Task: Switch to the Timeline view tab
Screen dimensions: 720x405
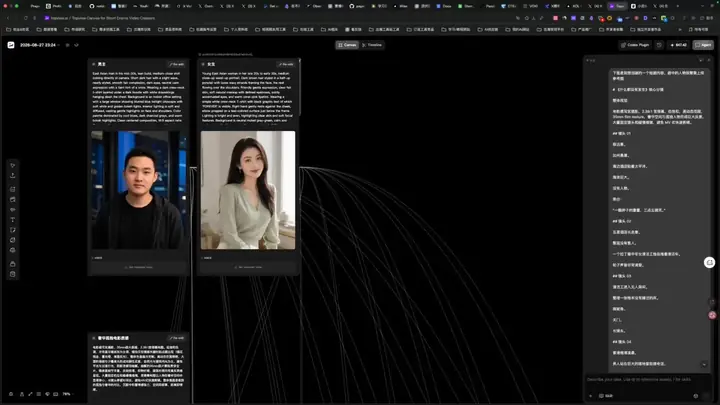Action: pos(372,45)
